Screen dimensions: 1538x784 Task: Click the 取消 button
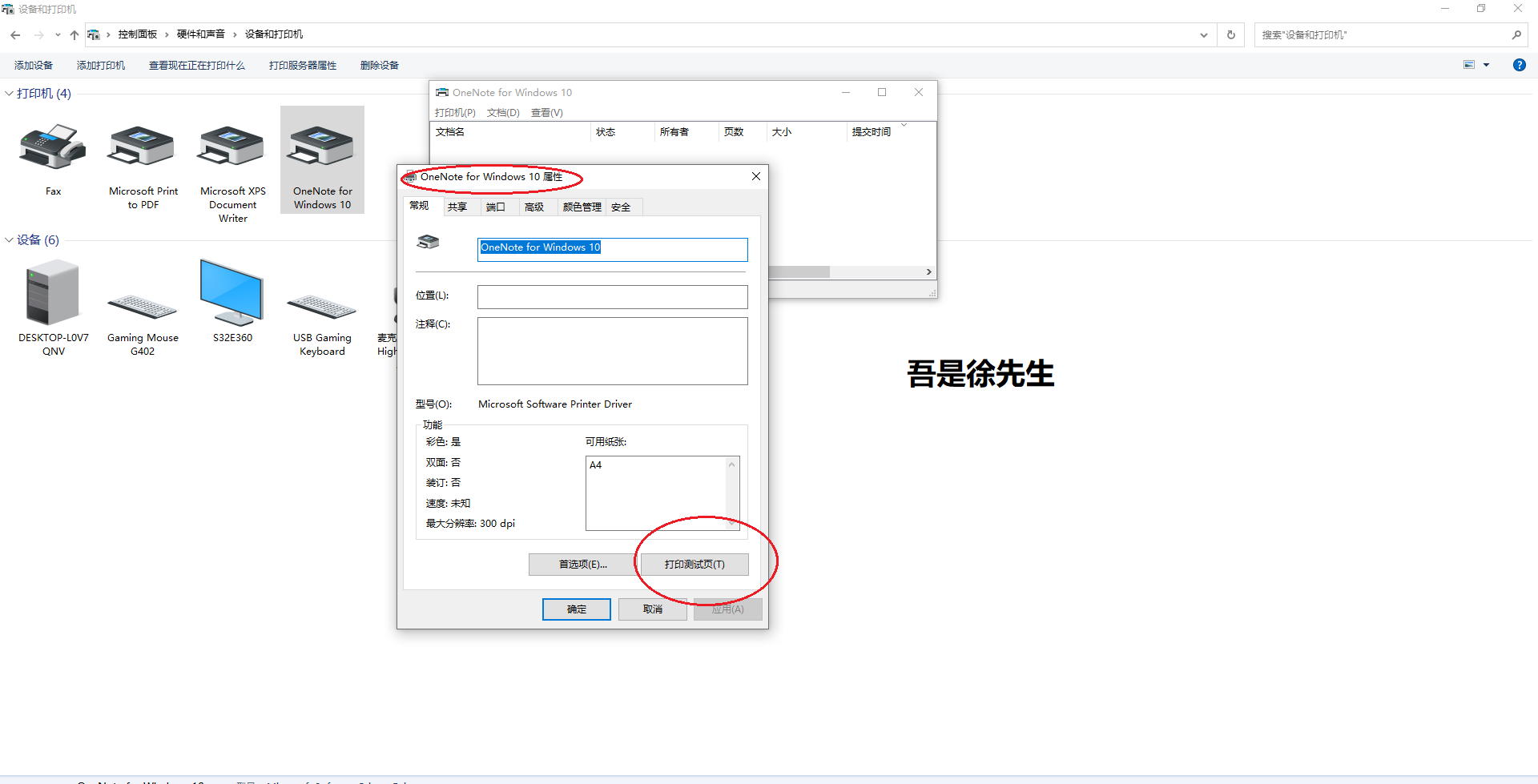click(653, 609)
